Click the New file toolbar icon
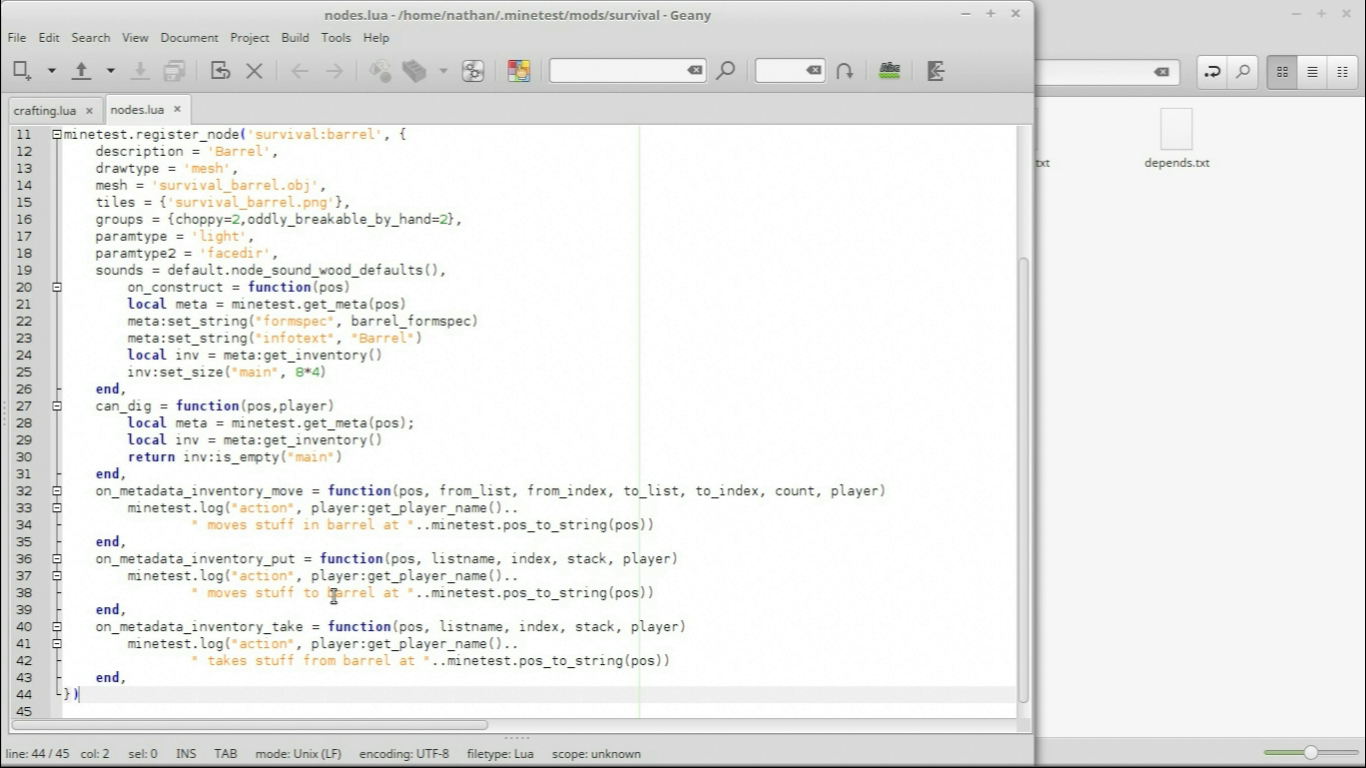This screenshot has height=768, width=1366. 21,71
